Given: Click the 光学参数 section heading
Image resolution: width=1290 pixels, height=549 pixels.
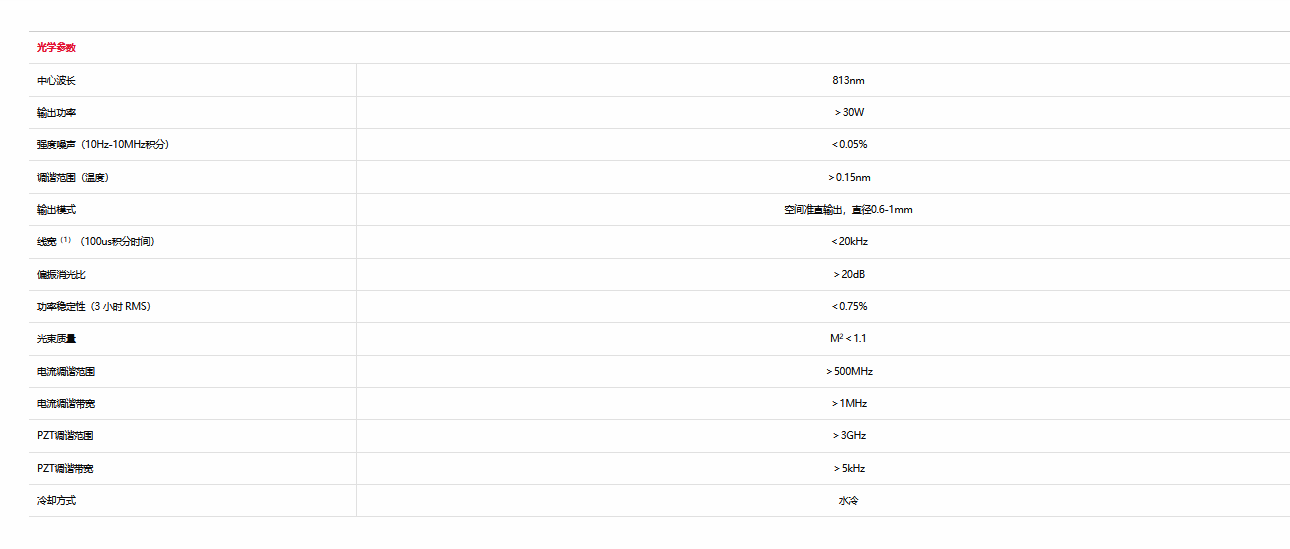Looking at the screenshot, I should (x=56, y=48).
